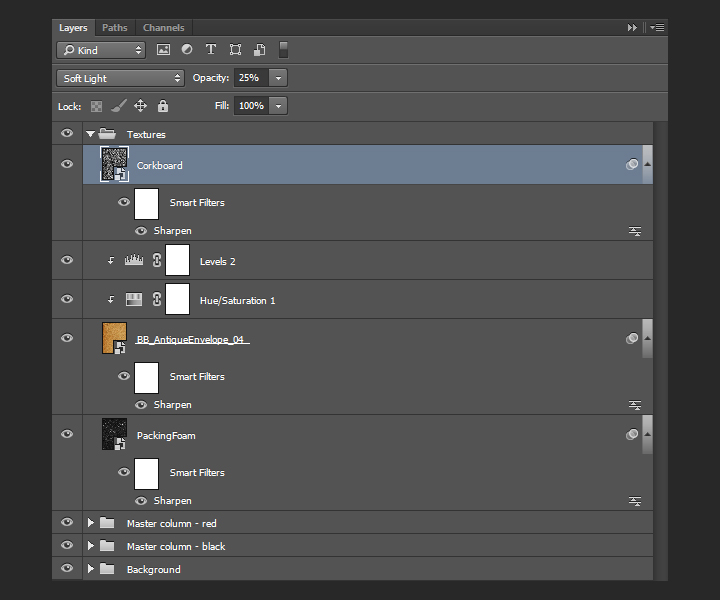Screen dimensions: 720x600
Task: Collapse Corkboard smart filters arrow
Action: point(647,164)
